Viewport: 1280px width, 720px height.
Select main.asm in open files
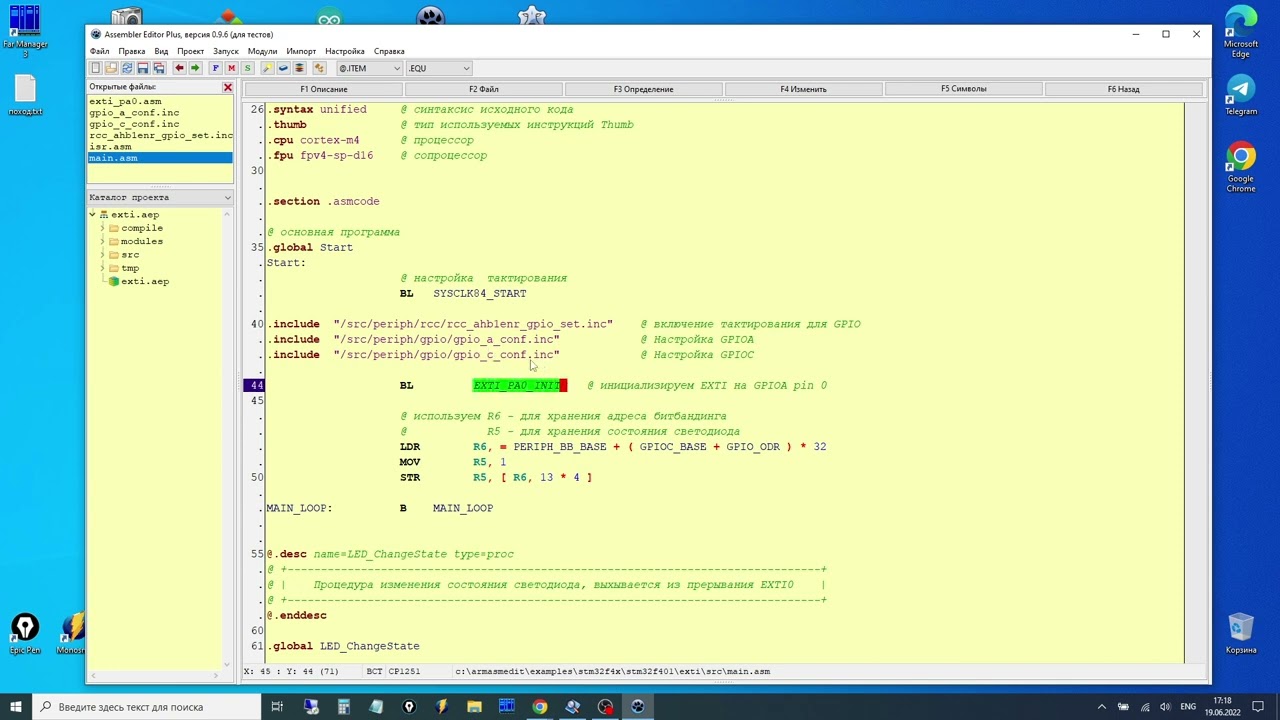click(x=160, y=158)
